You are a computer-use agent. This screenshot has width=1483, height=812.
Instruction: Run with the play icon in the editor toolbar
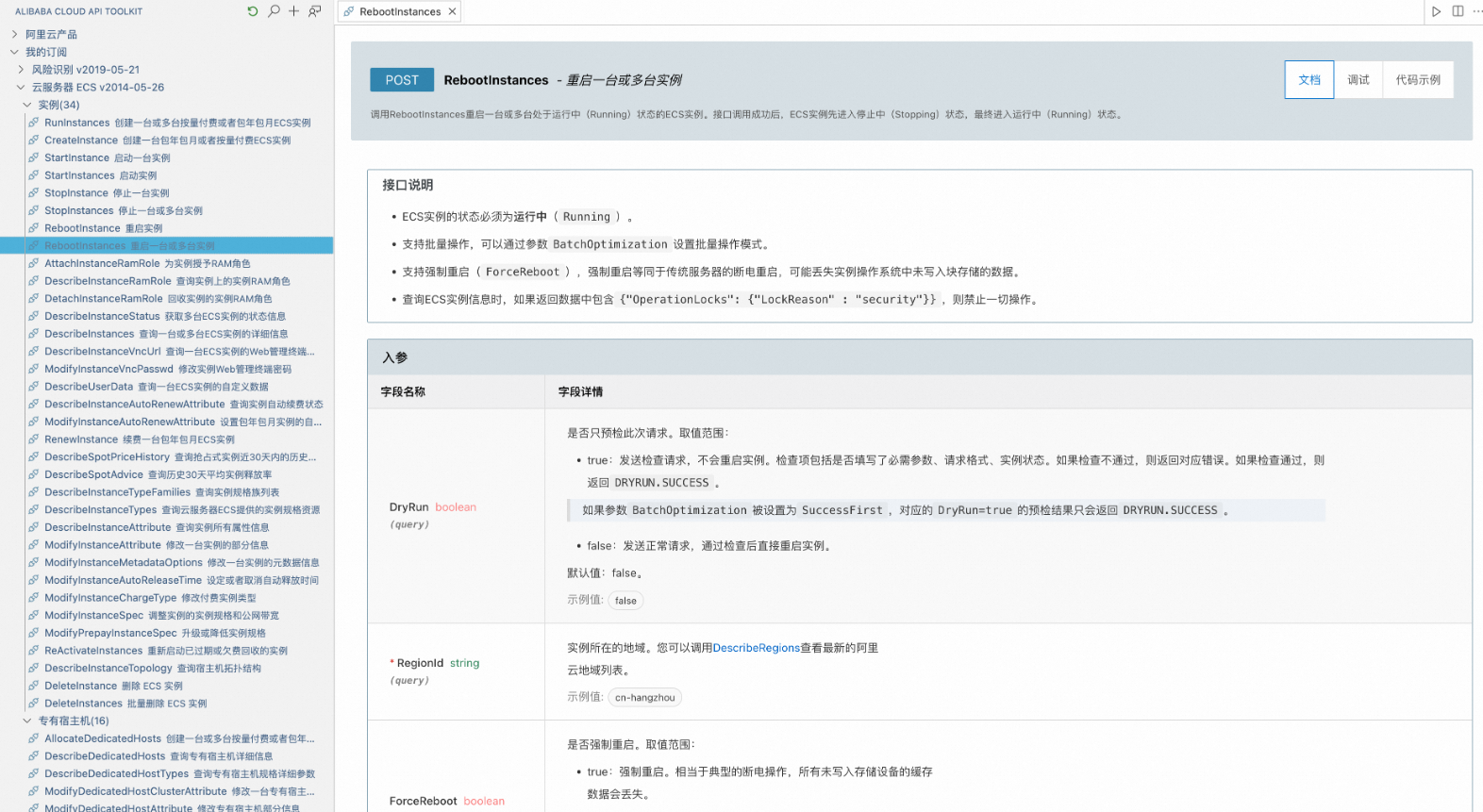pyautogui.click(x=1437, y=11)
